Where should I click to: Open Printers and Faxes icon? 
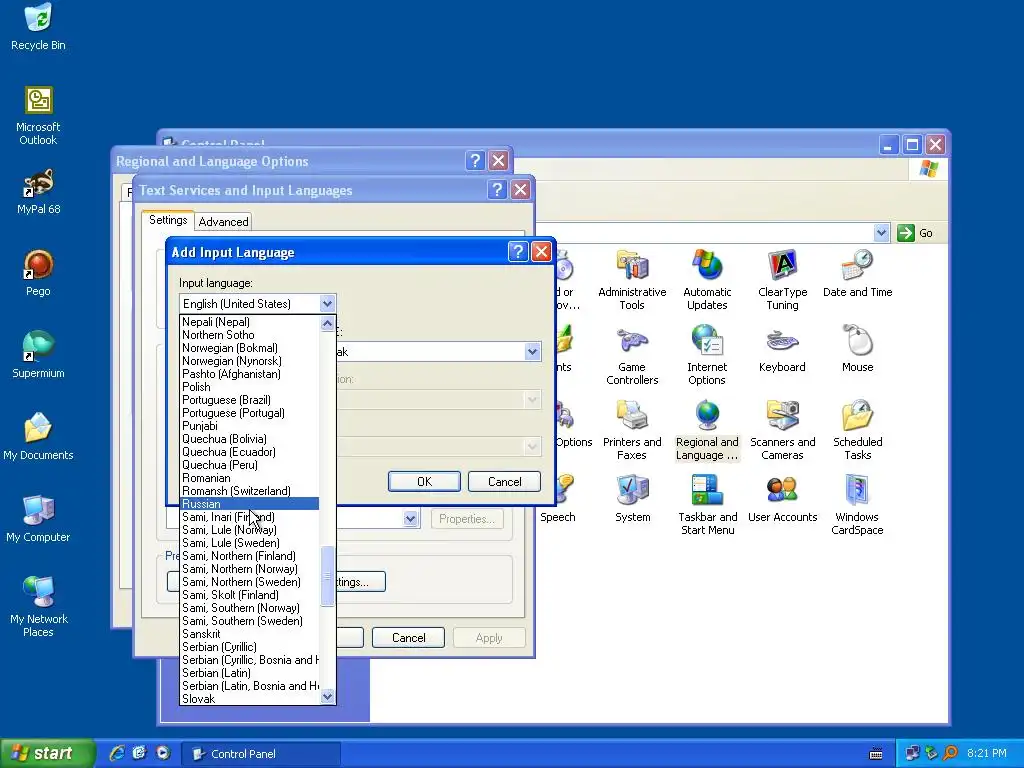(632, 430)
